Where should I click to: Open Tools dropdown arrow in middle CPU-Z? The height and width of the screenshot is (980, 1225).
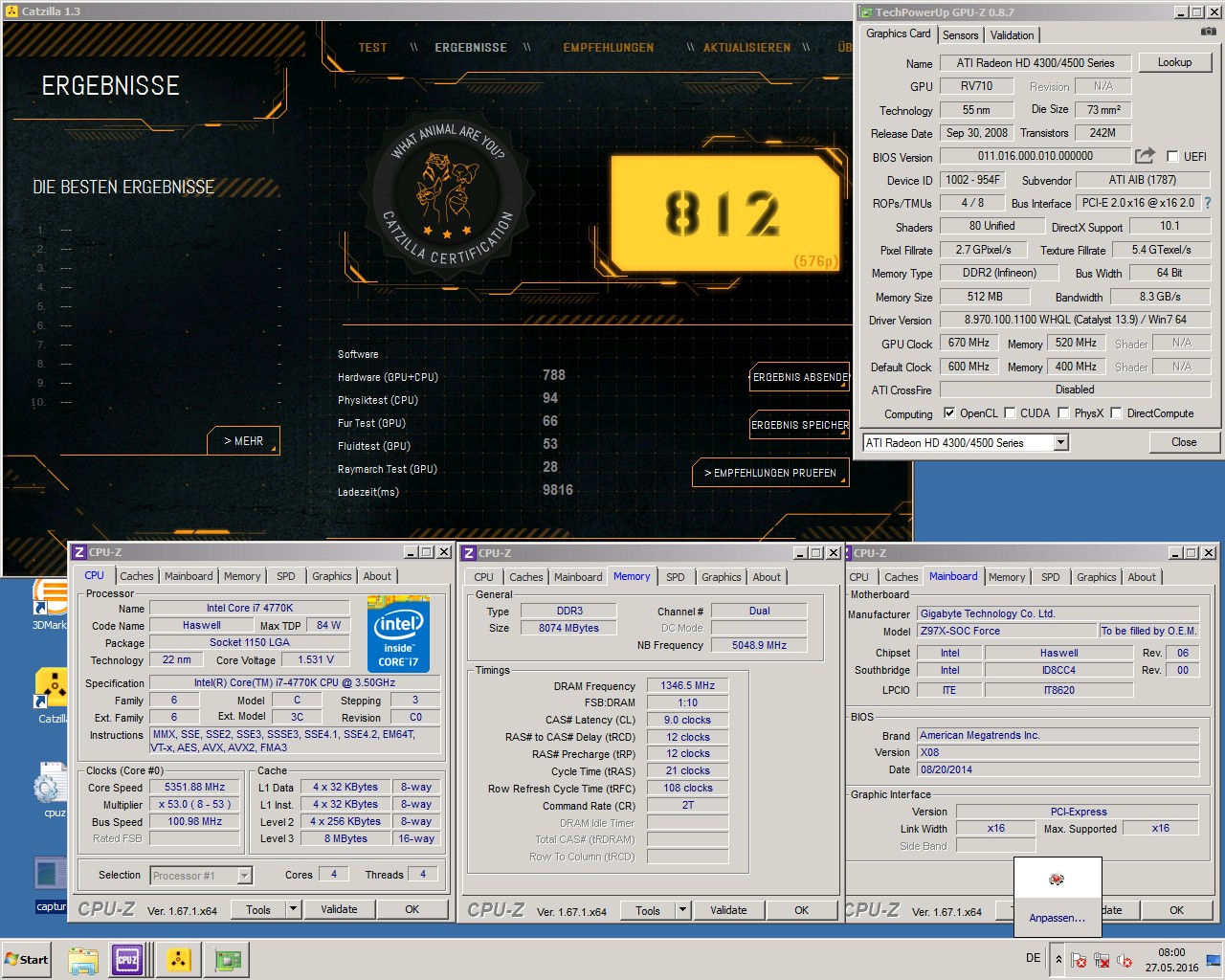[x=683, y=910]
